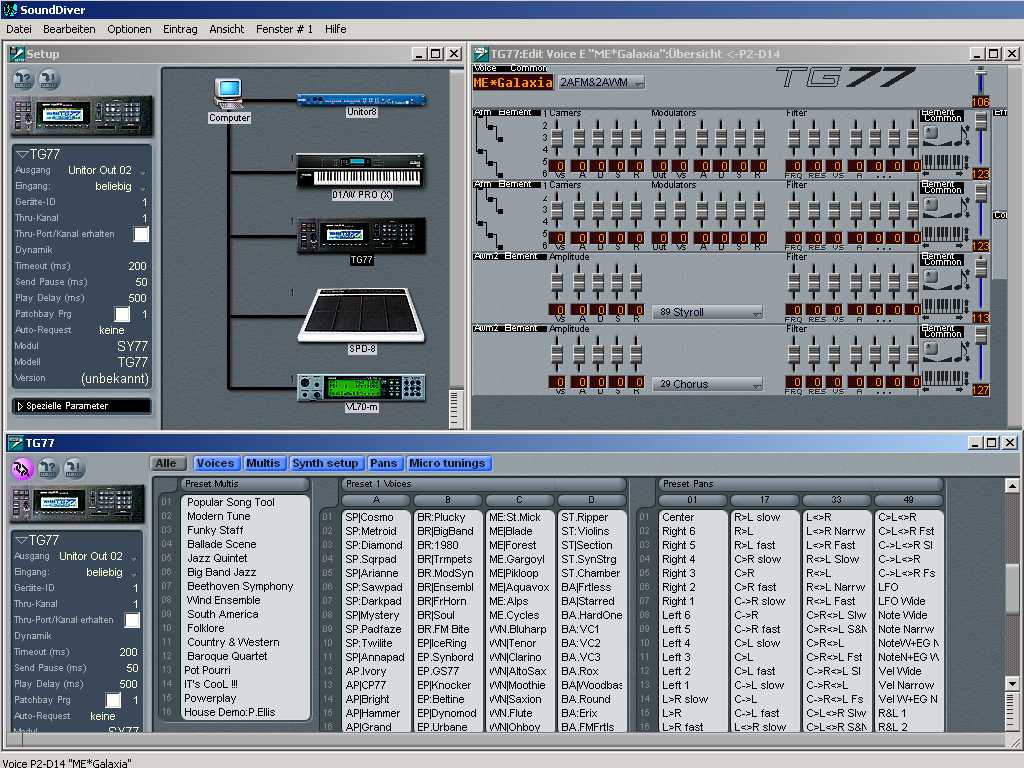The image size is (1024, 768).
Task: Click the keyboard range icon in second Element Common
Action: (x=944, y=234)
